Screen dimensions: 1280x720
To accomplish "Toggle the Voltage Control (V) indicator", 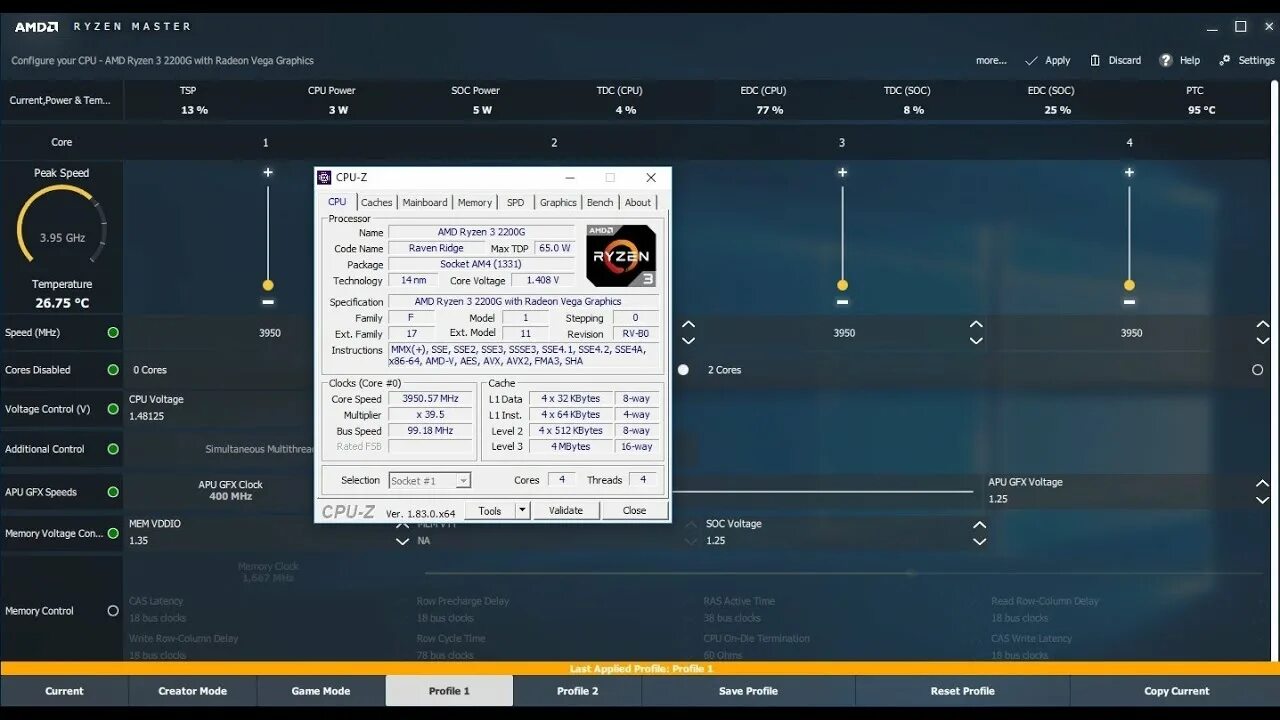I will (113, 409).
